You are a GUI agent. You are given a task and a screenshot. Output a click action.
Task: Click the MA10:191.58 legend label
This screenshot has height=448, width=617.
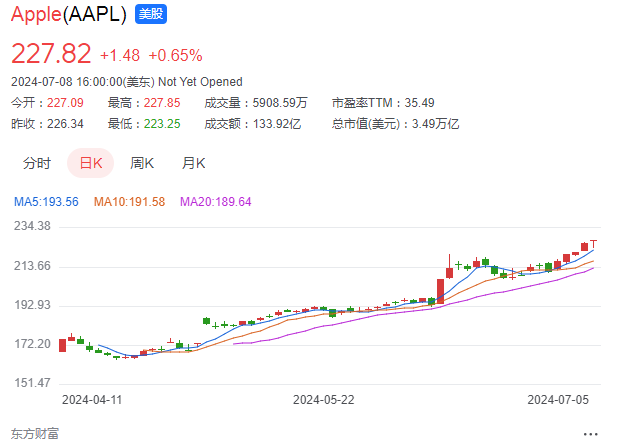pyautogui.click(x=129, y=202)
